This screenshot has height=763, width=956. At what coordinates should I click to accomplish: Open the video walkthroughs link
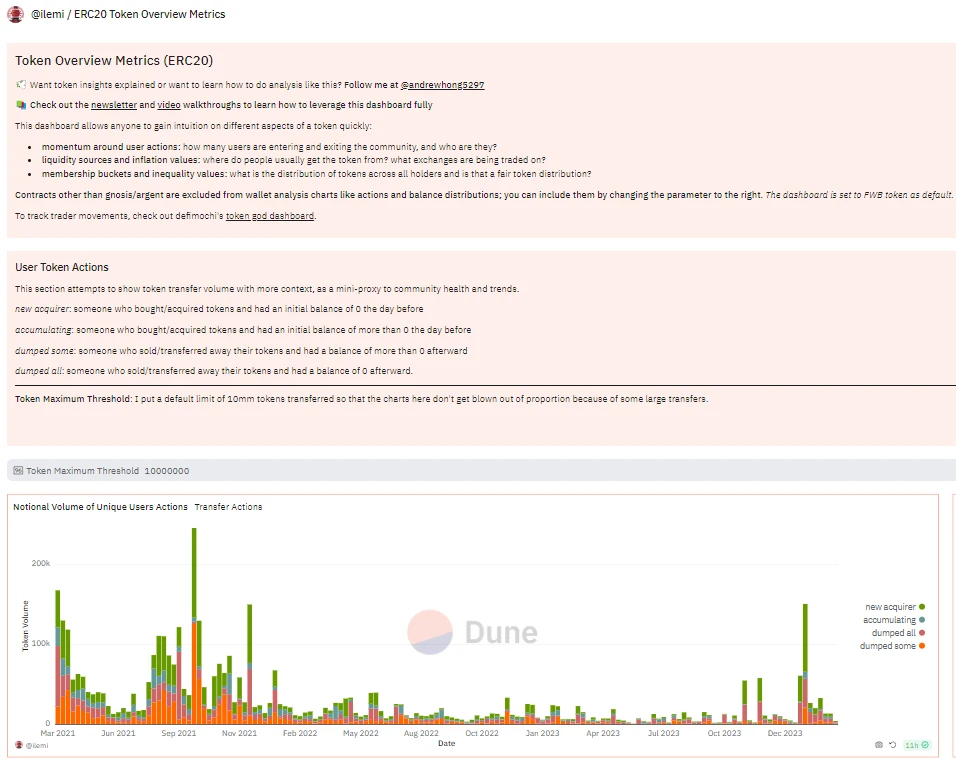tap(169, 105)
